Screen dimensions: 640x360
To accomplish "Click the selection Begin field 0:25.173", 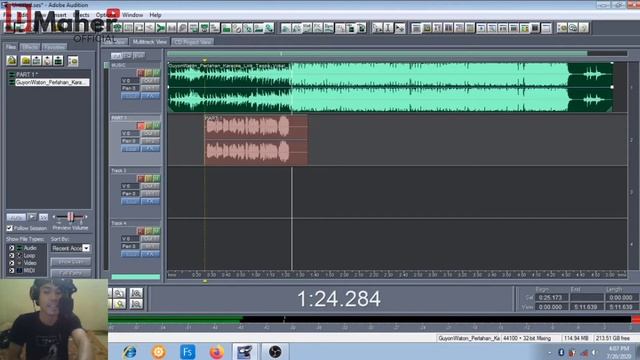I will pos(551,298).
